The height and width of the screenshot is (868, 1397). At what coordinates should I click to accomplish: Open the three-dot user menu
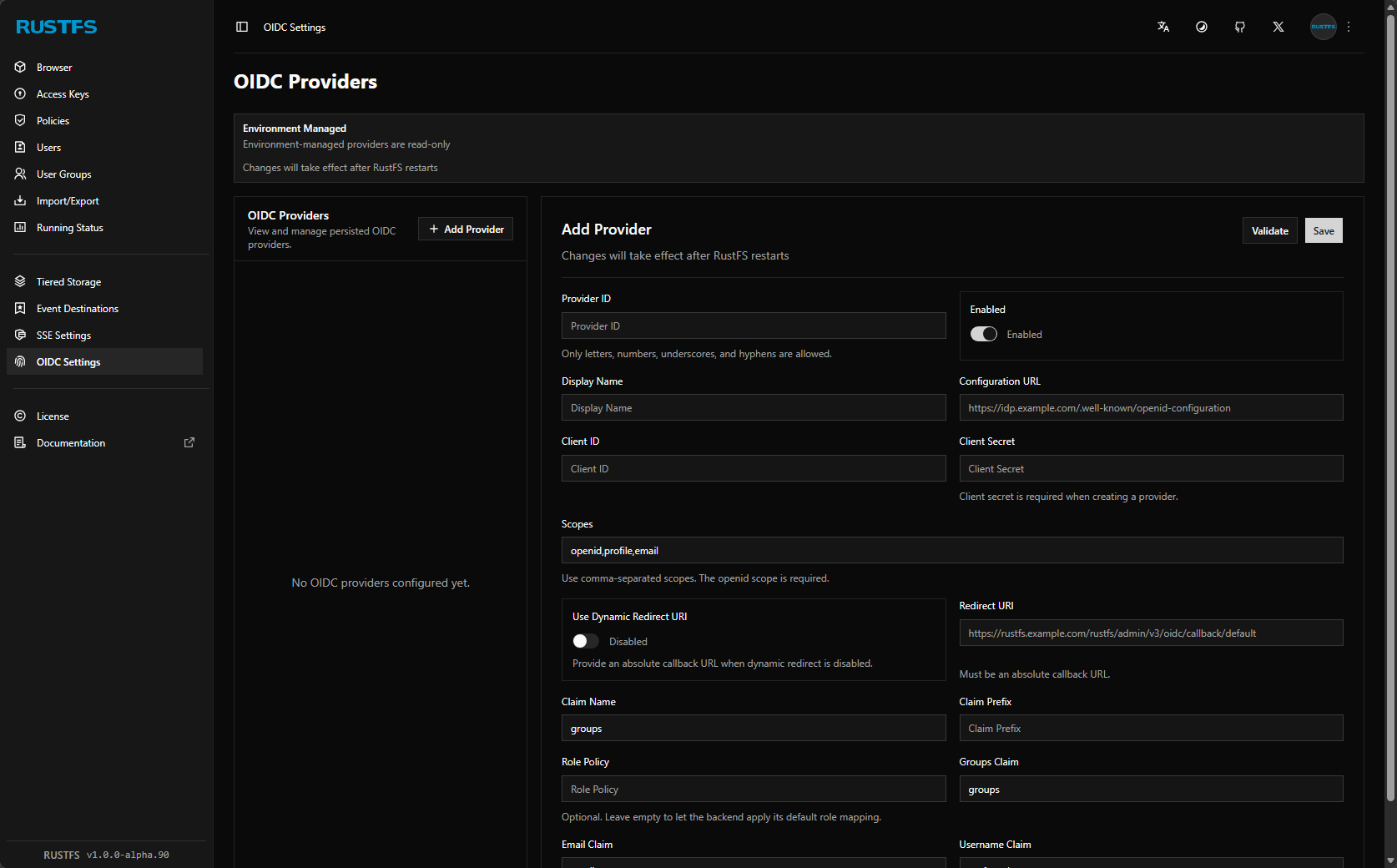[x=1349, y=27]
